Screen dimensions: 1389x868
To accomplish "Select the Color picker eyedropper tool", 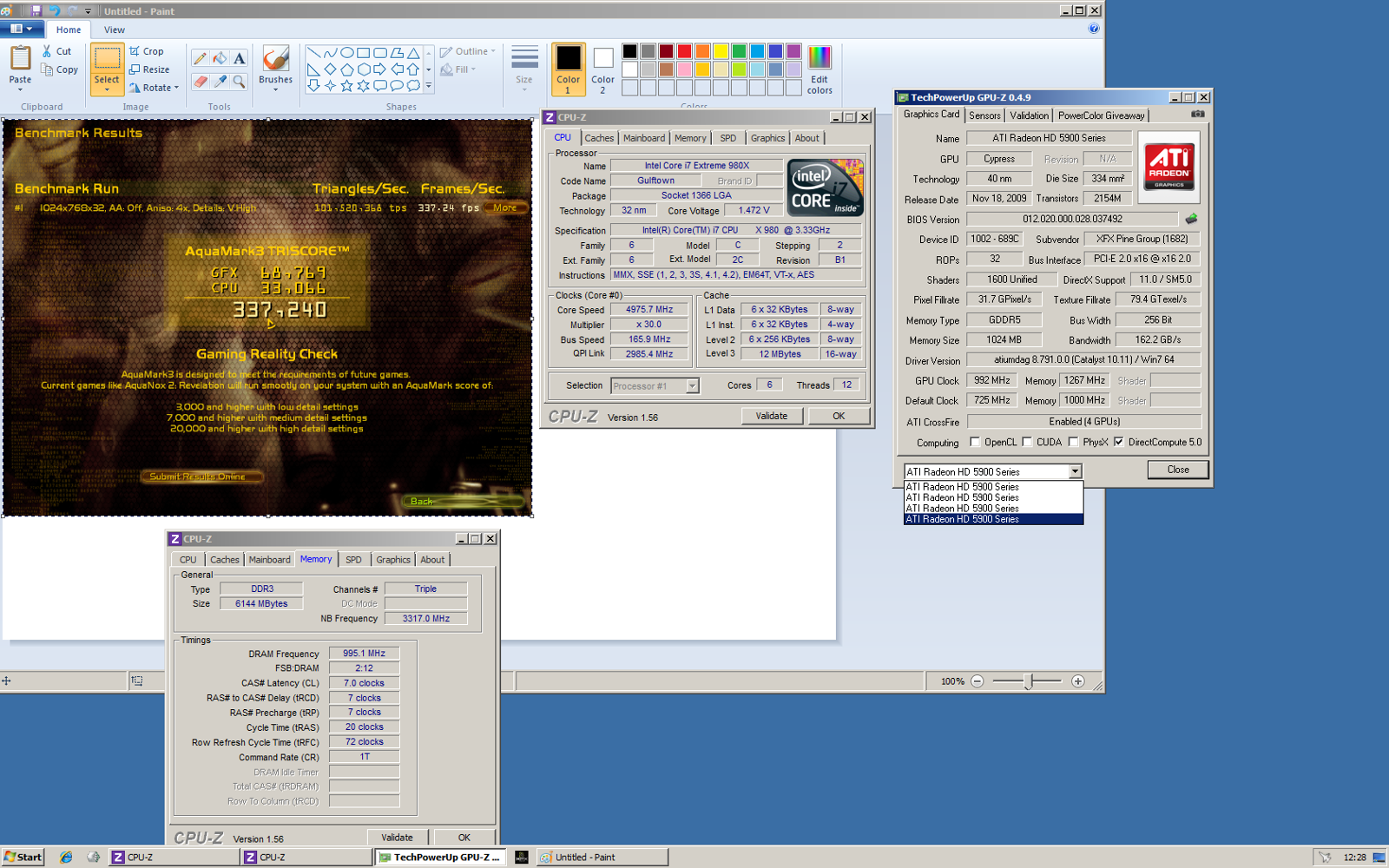I will 220,82.
